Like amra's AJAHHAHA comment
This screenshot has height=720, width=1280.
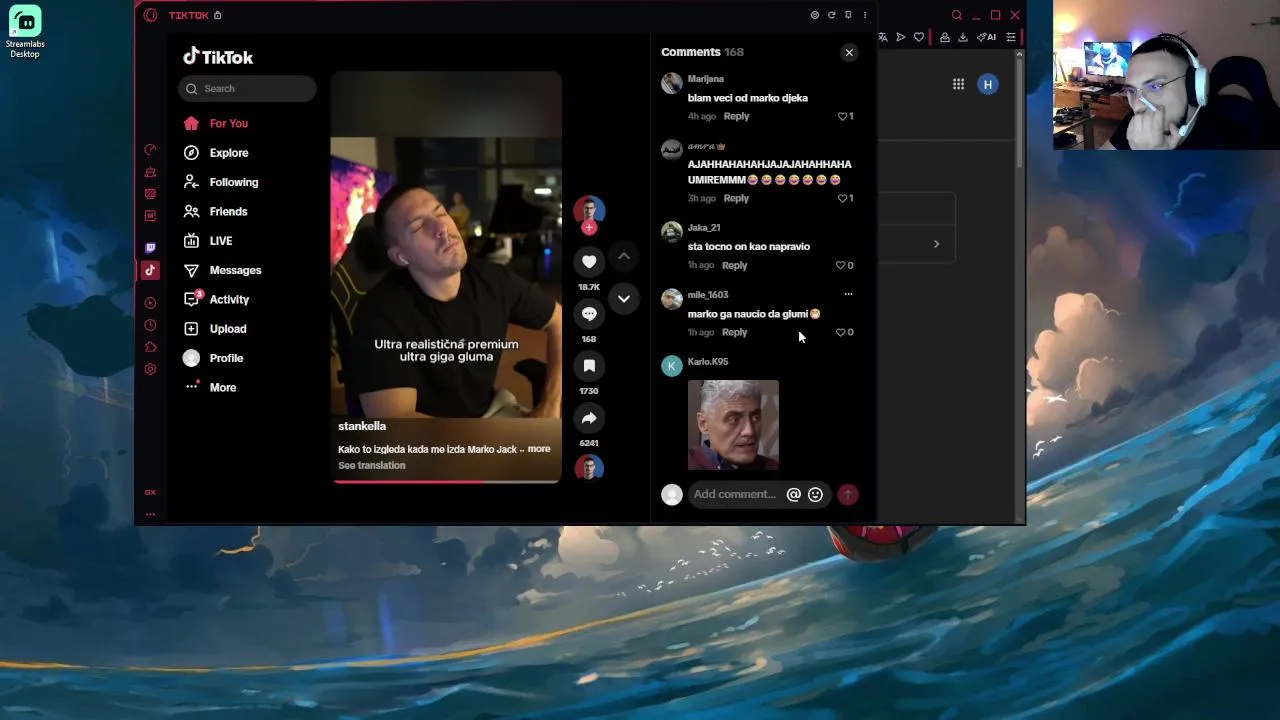tap(845, 198)
